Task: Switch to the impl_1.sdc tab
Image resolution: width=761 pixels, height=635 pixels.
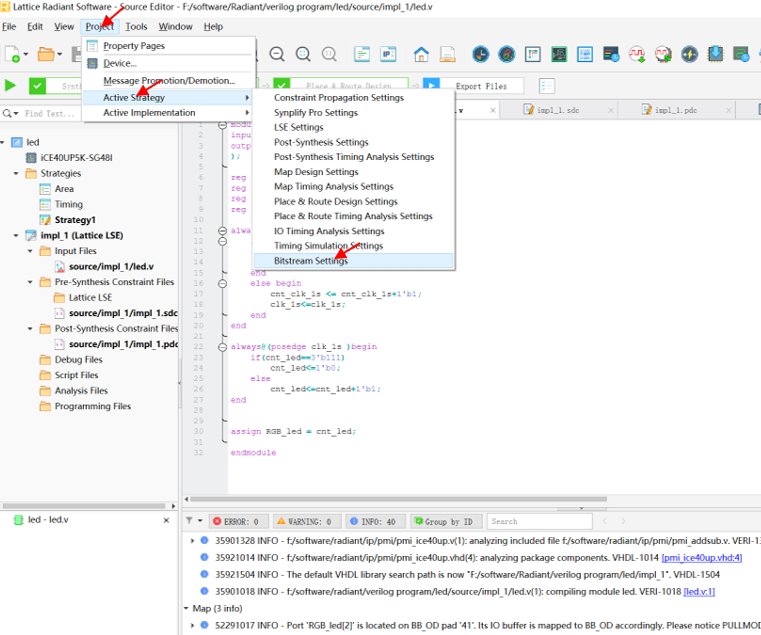Action: [558, 110]
